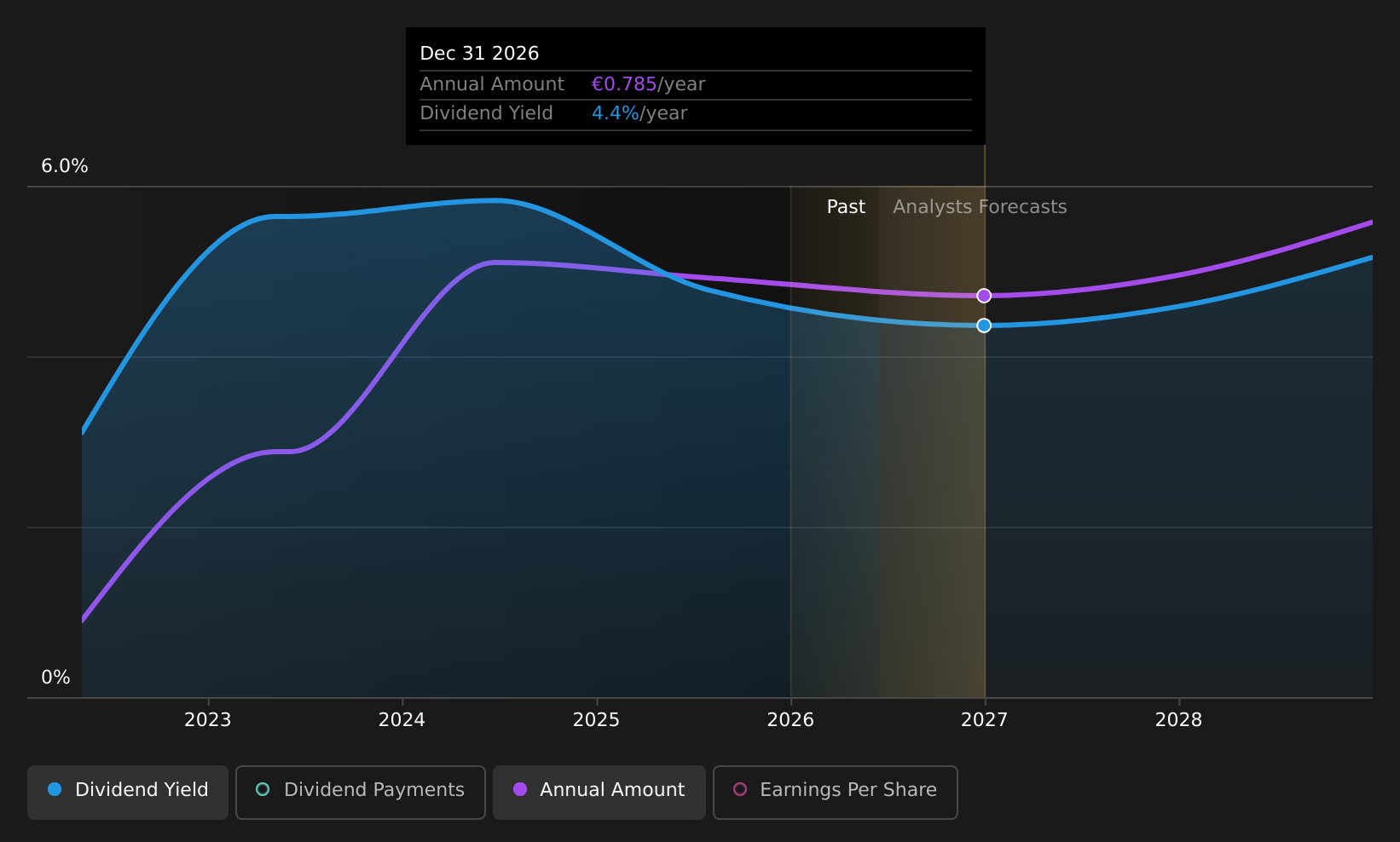Click the purple Annual Amount data point

point(984,296)
